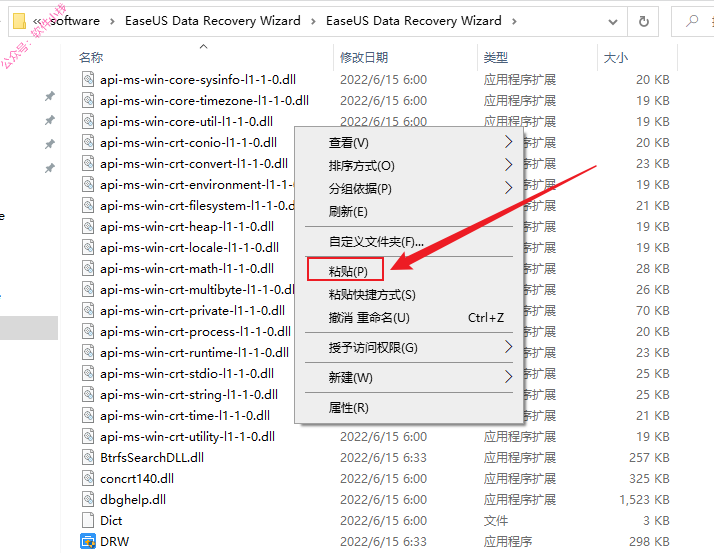Click the api-ms-win-crt-math dll file icon
714x554 pixels.
pos(88,269)
